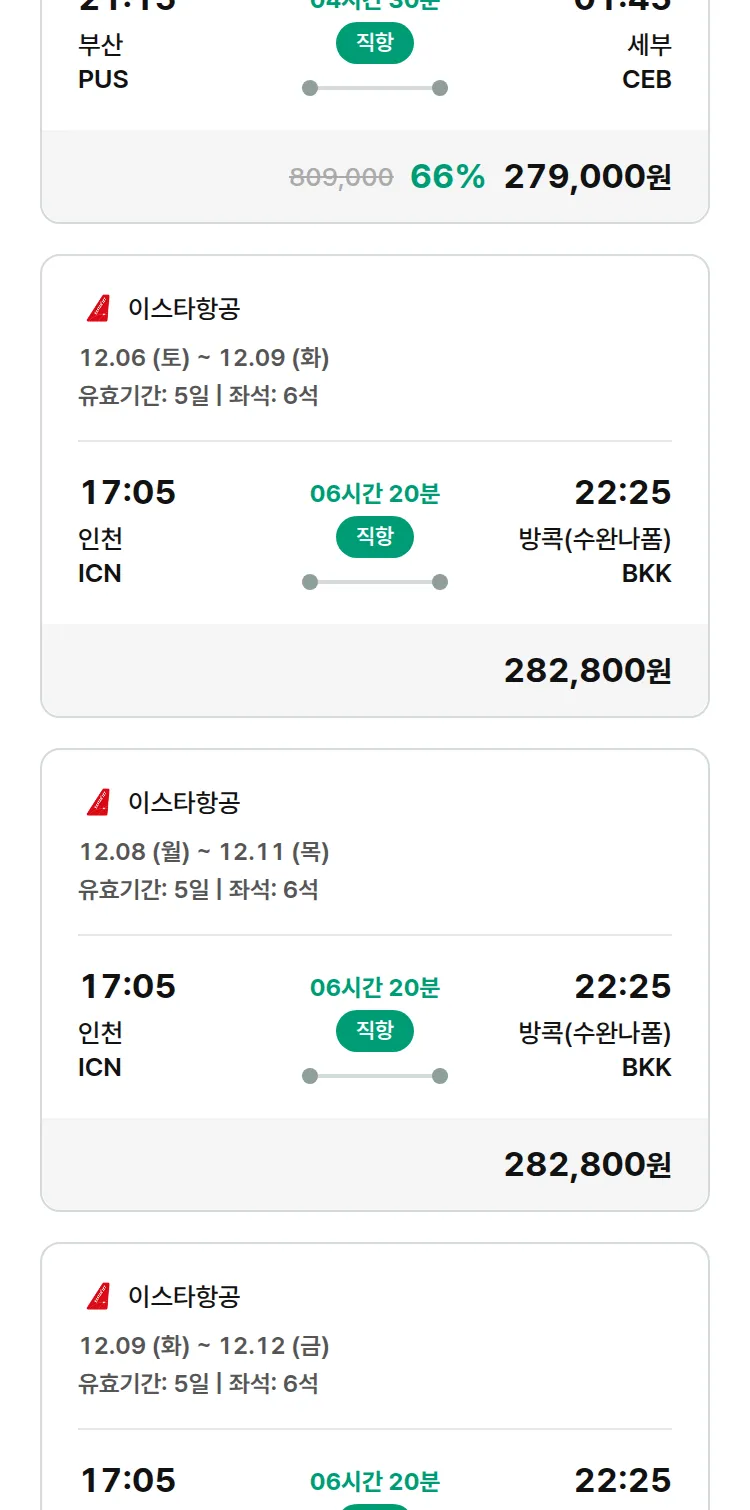Select 282,800원 fare for 12.08 flight
750x1510 pixels.
587,1165
